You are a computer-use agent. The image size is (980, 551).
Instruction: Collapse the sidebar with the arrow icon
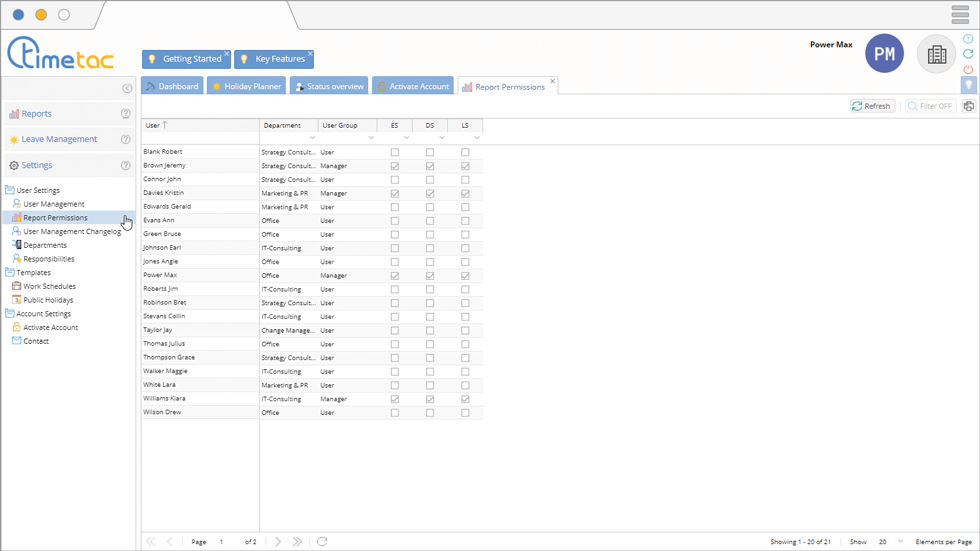tap(127, 88)
